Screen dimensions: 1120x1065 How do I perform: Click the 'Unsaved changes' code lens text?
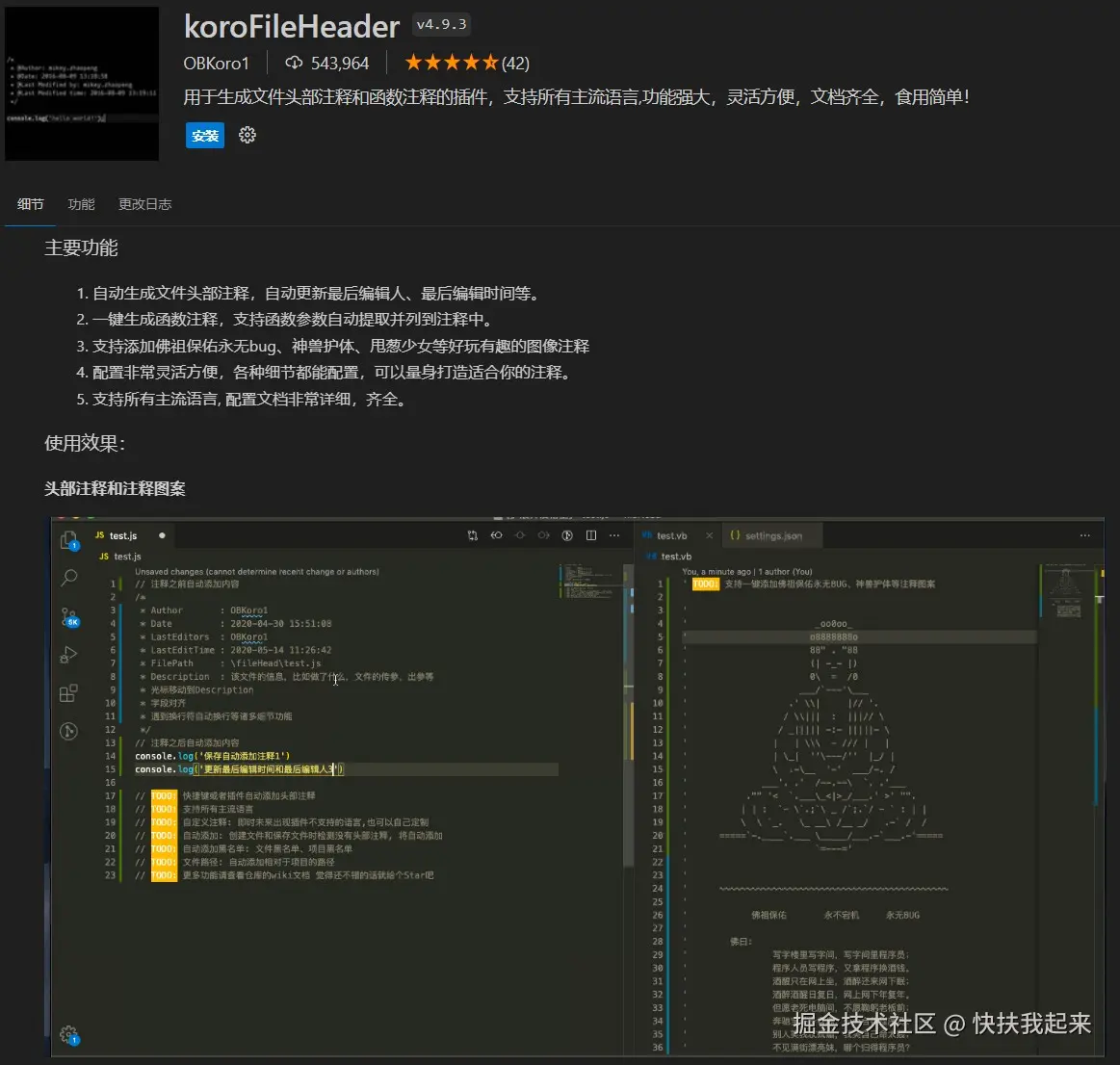[257, 571]
